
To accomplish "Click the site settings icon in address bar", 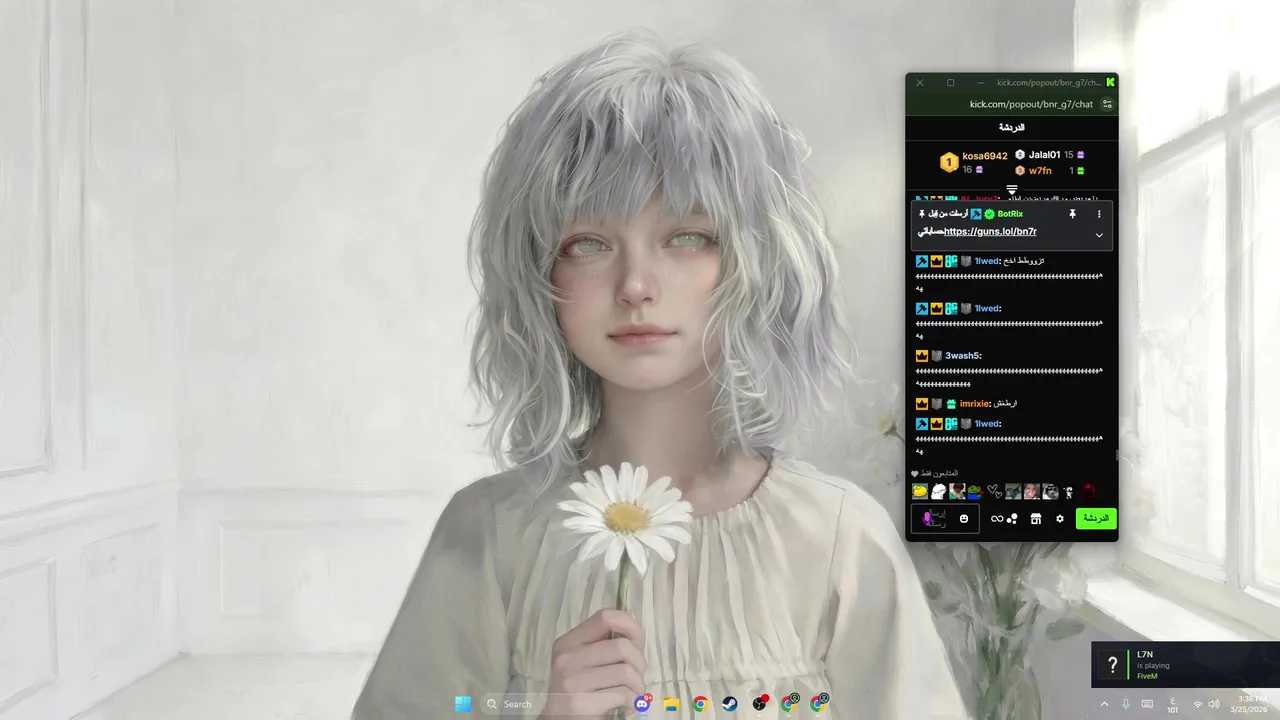I will tap(1107, 104).
